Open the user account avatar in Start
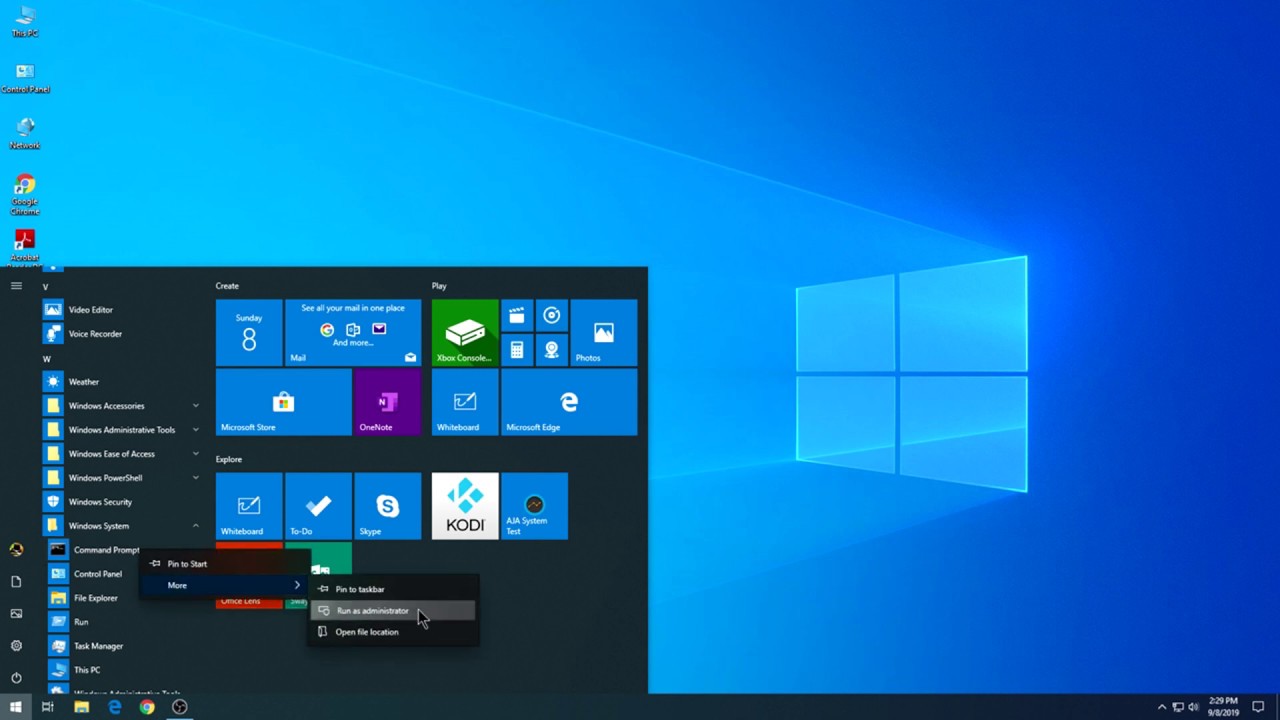1280x720 pixels. (16, 550)
